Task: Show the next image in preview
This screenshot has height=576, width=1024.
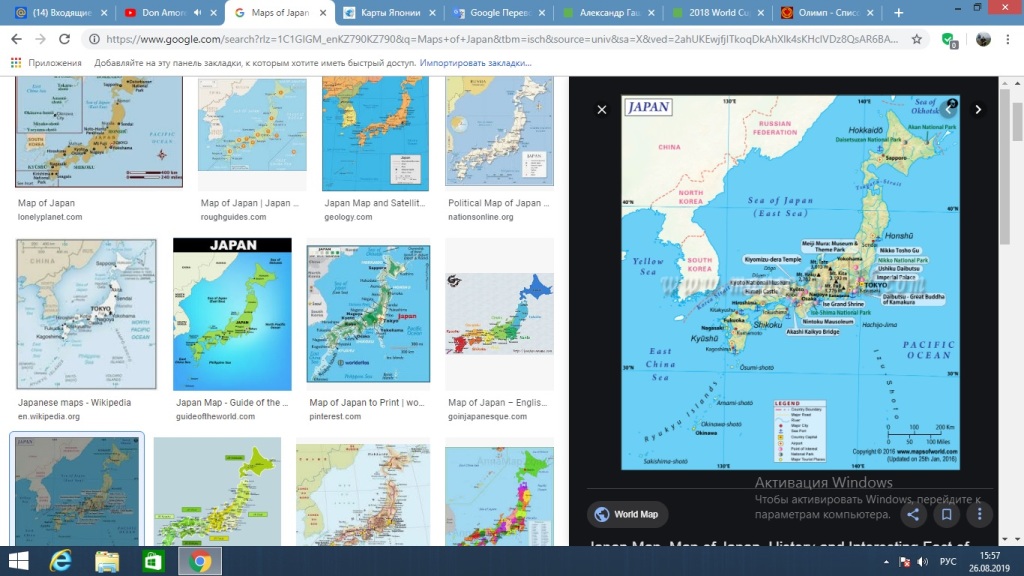Action: tap(978, 110)
